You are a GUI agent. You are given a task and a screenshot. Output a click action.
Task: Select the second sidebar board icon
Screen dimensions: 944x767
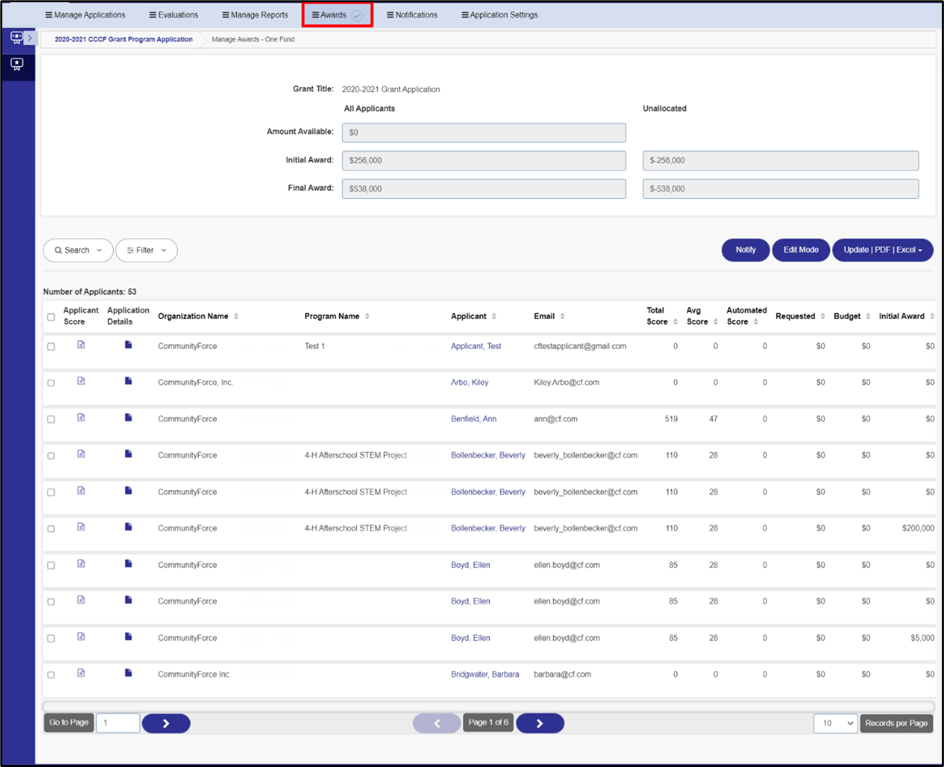[17, 64]
